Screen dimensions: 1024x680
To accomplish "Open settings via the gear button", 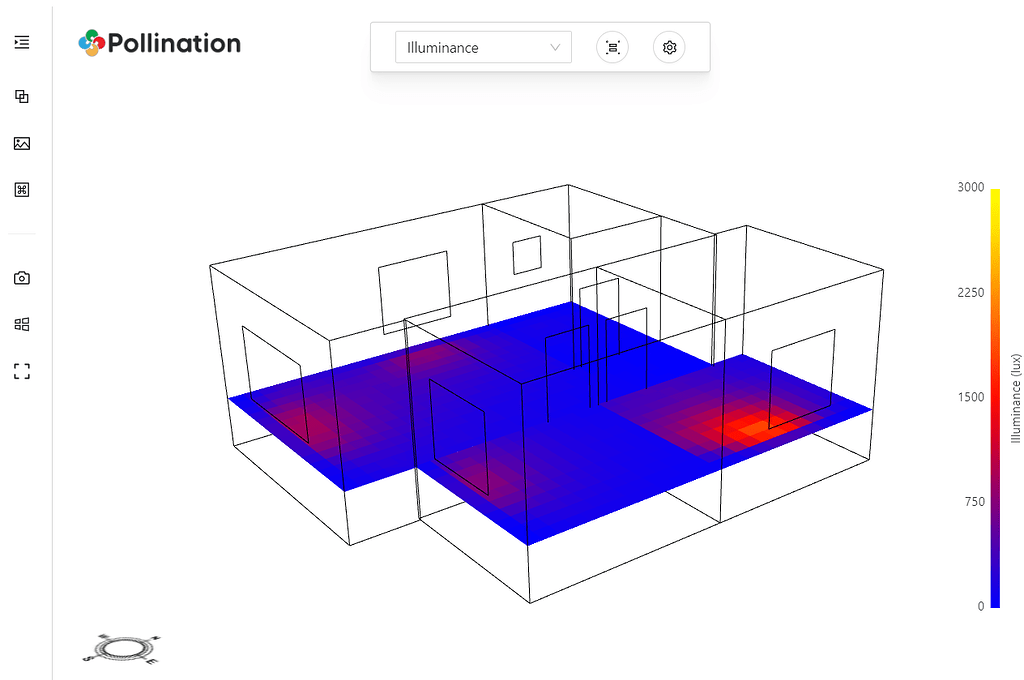I will (669, 47).
